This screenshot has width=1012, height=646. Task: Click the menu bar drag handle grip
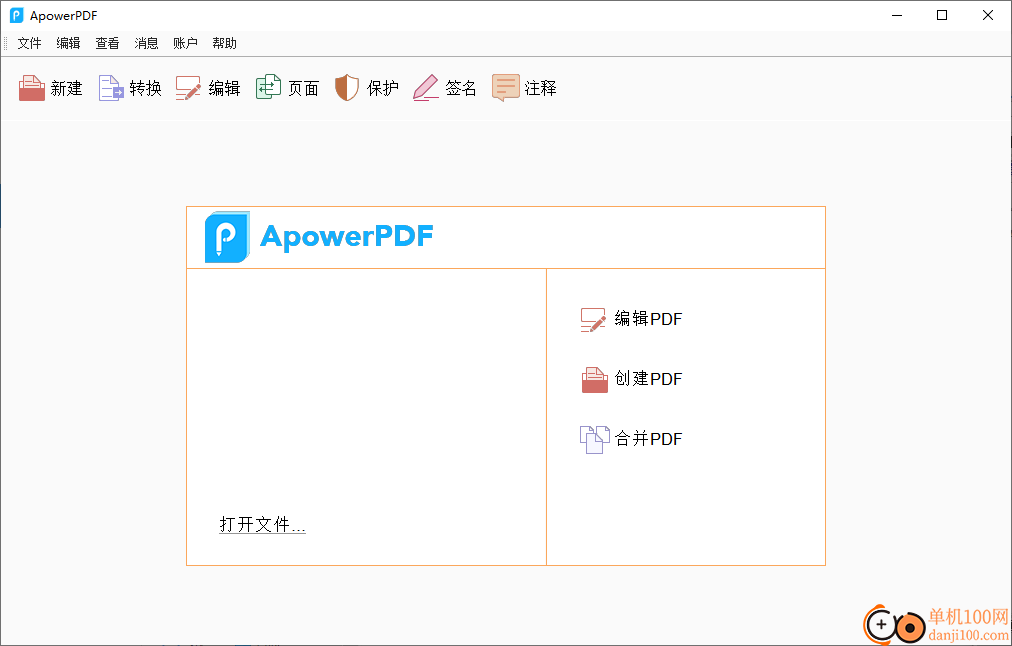point(6,43)
